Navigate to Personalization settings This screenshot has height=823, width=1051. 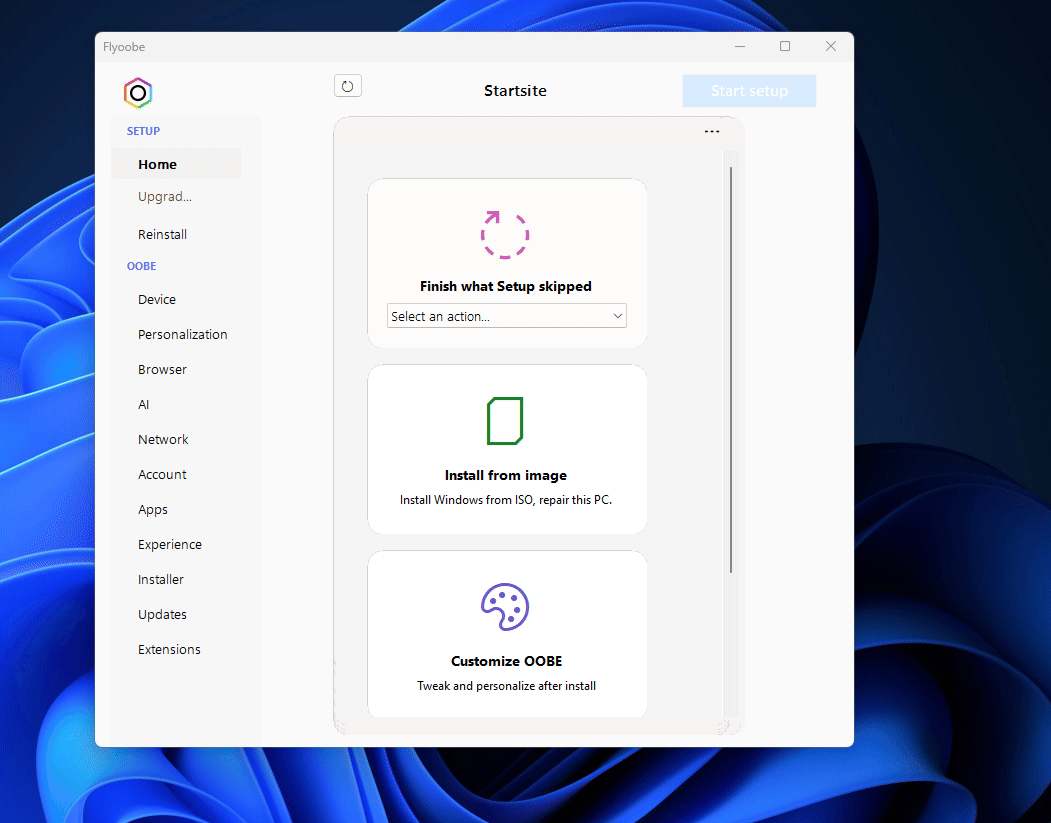click(183, 334)
